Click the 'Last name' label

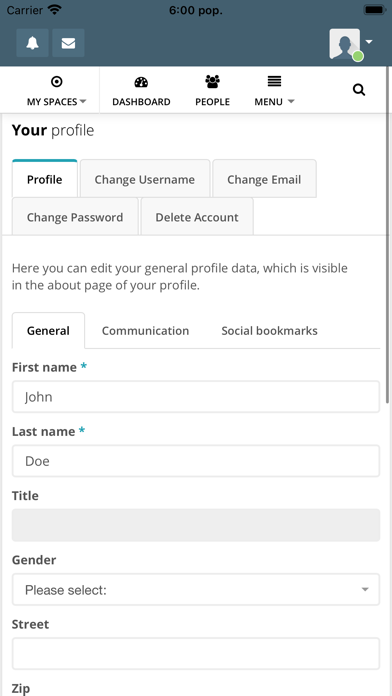44,431
